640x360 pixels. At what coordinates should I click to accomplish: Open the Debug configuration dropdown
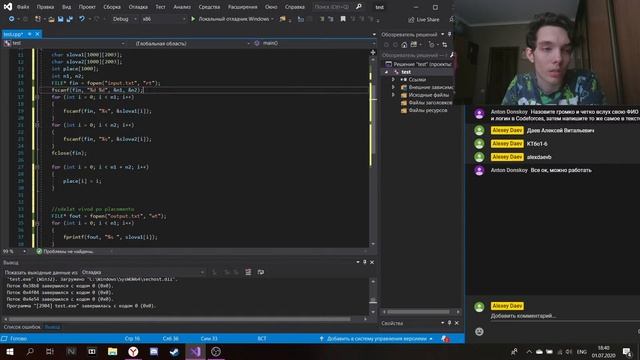(x=124, y=19)
